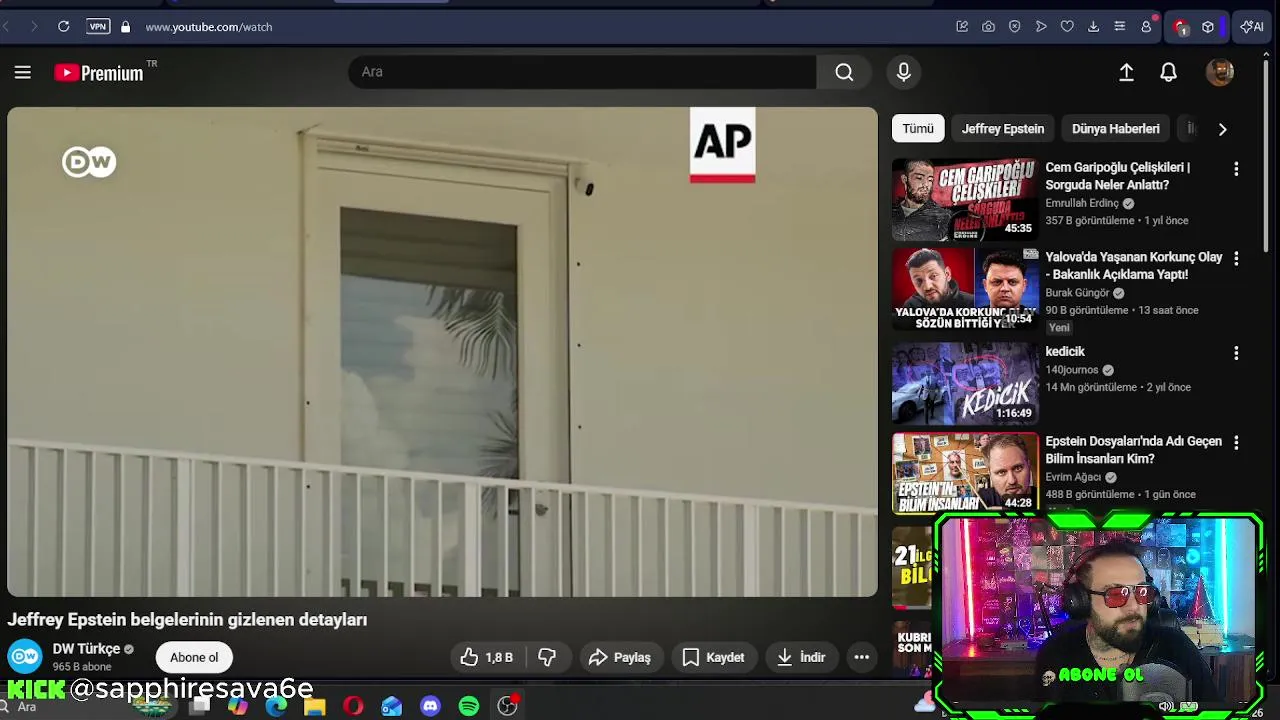The image size is (1280, 720).
Task: Open options menu for 'kedicik' video
Action: click(x=1236, y=353)
